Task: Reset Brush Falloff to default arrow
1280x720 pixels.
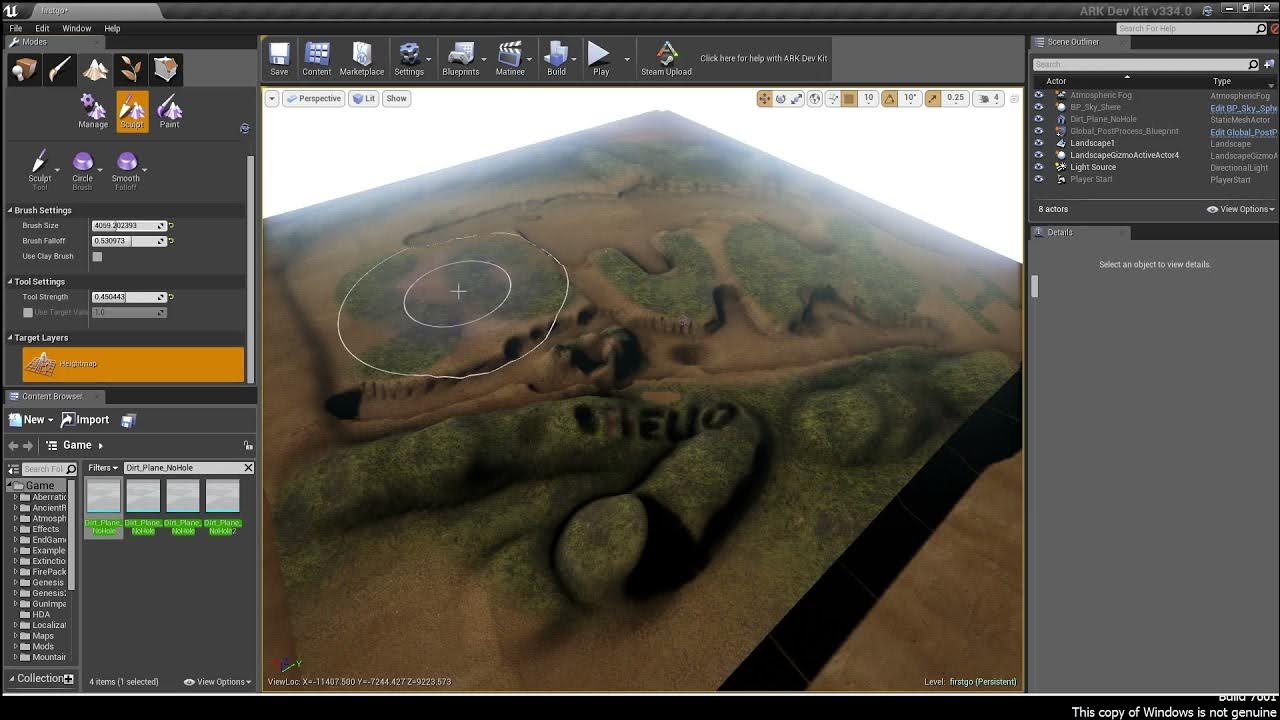Action: coord(172,241)
